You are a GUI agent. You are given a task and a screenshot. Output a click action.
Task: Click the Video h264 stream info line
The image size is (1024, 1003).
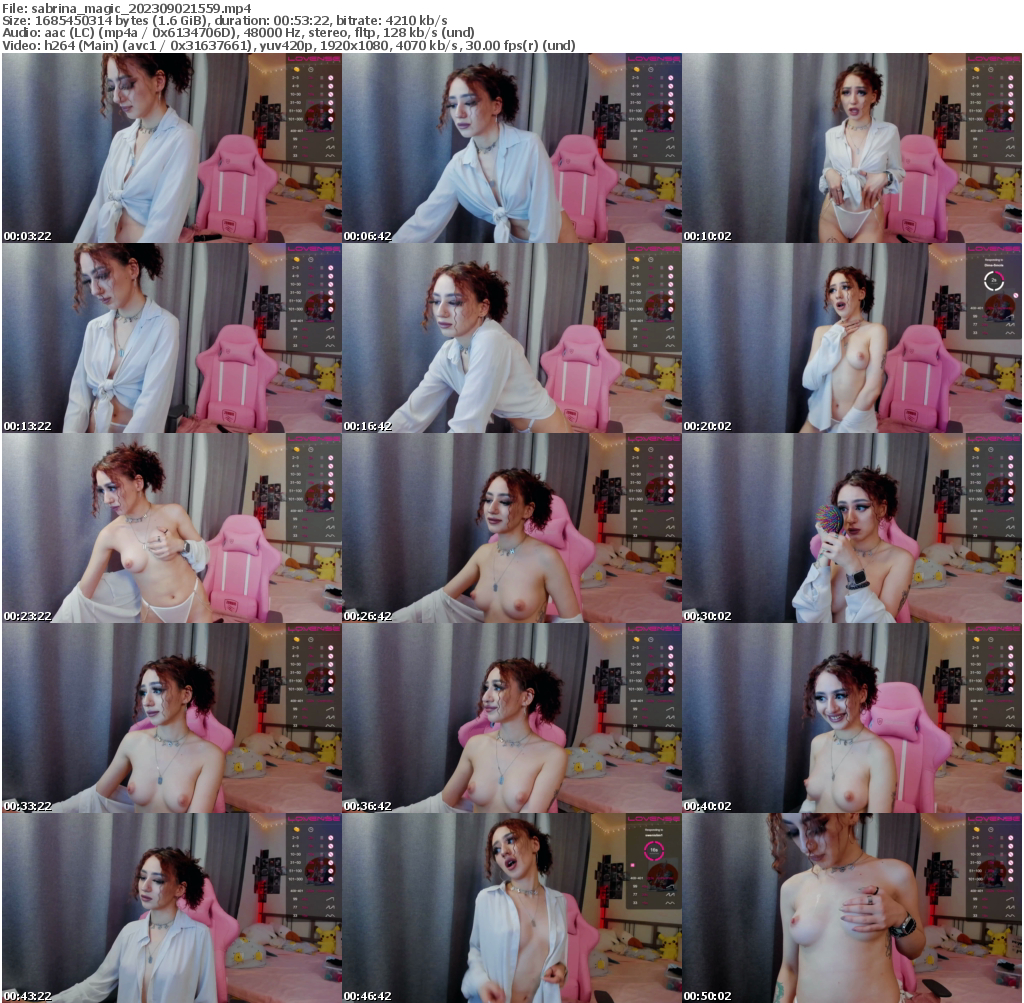[x=288, y=45]
